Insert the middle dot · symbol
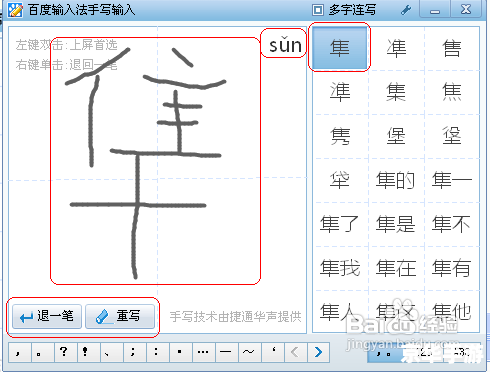 pos(181,352)
